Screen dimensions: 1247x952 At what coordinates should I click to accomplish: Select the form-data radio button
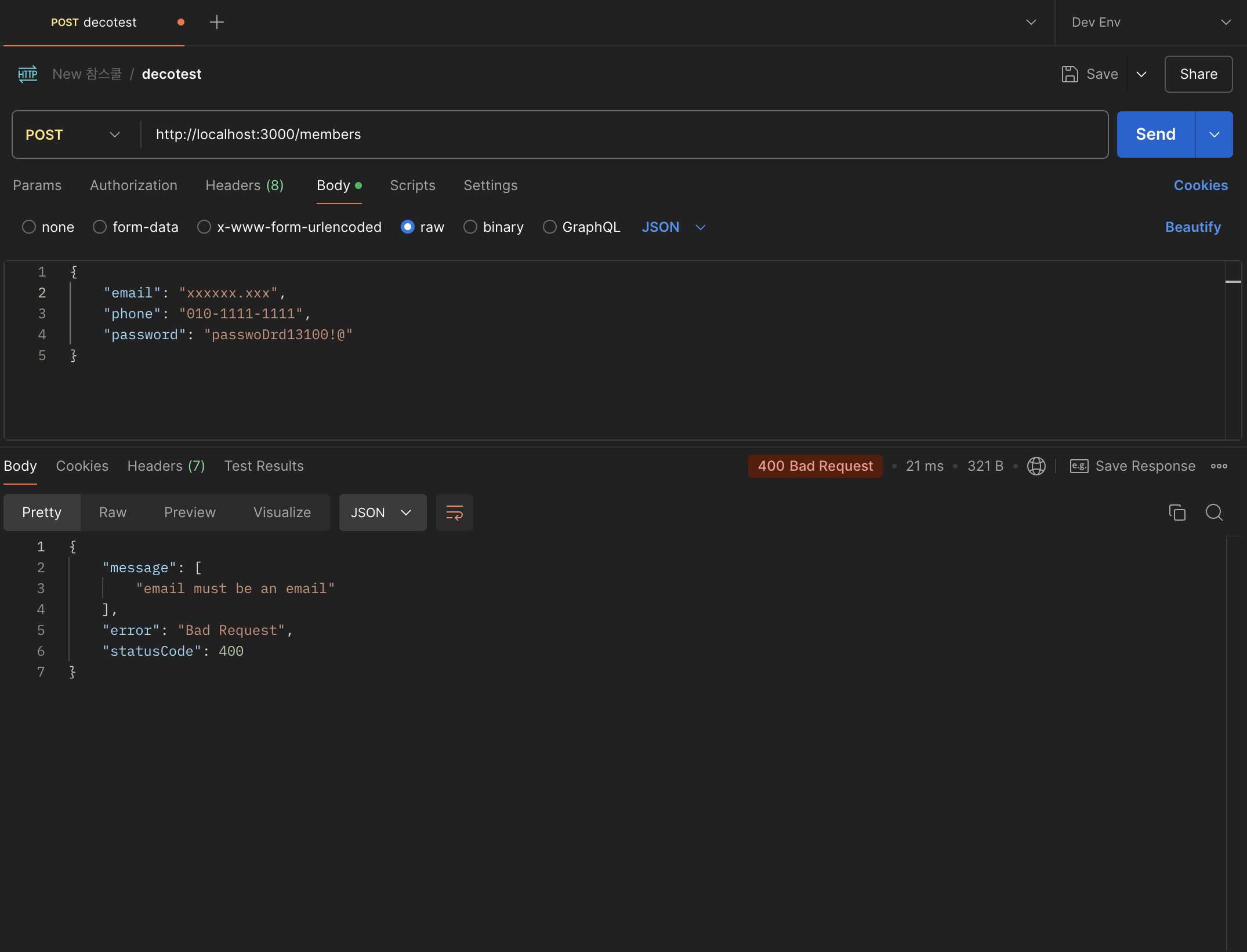pyautogui.click(x=100, y=227)
